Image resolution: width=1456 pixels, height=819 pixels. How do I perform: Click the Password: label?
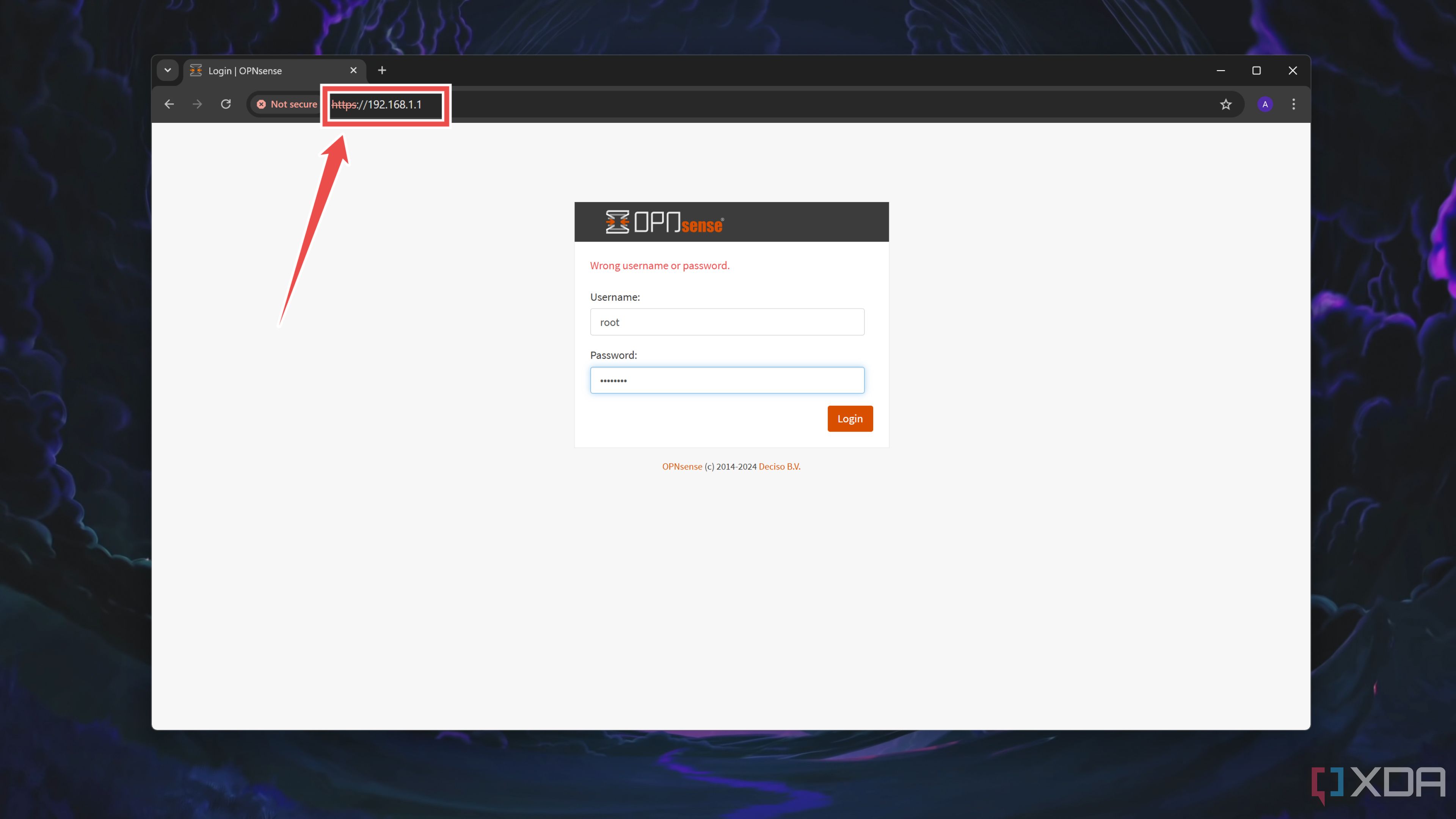pos(613,355)
